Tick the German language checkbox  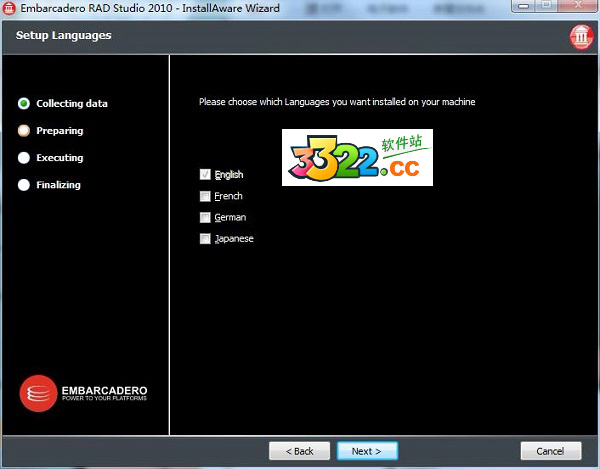(205, 217)
